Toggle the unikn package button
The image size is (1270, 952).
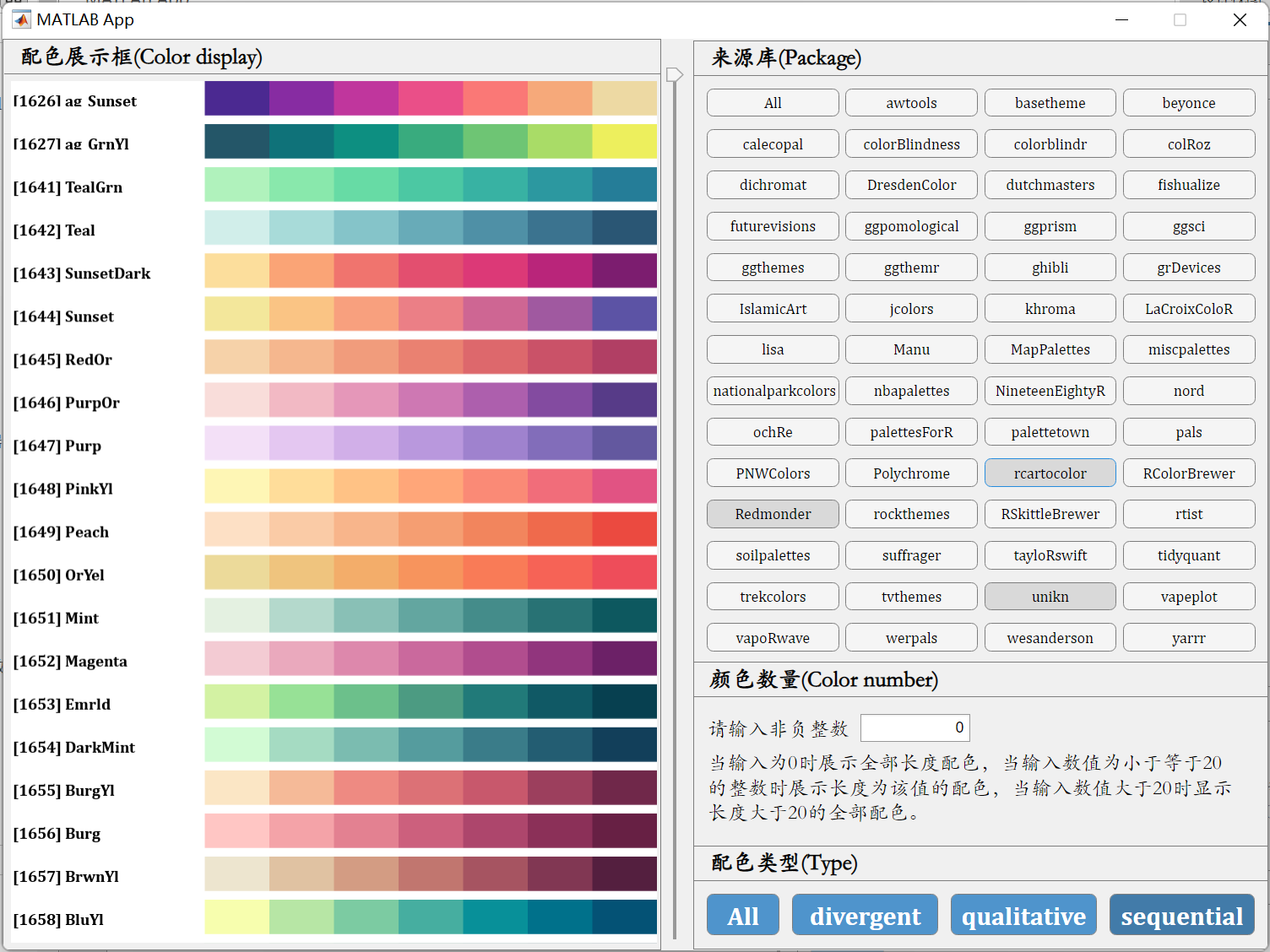[1050, 597]
